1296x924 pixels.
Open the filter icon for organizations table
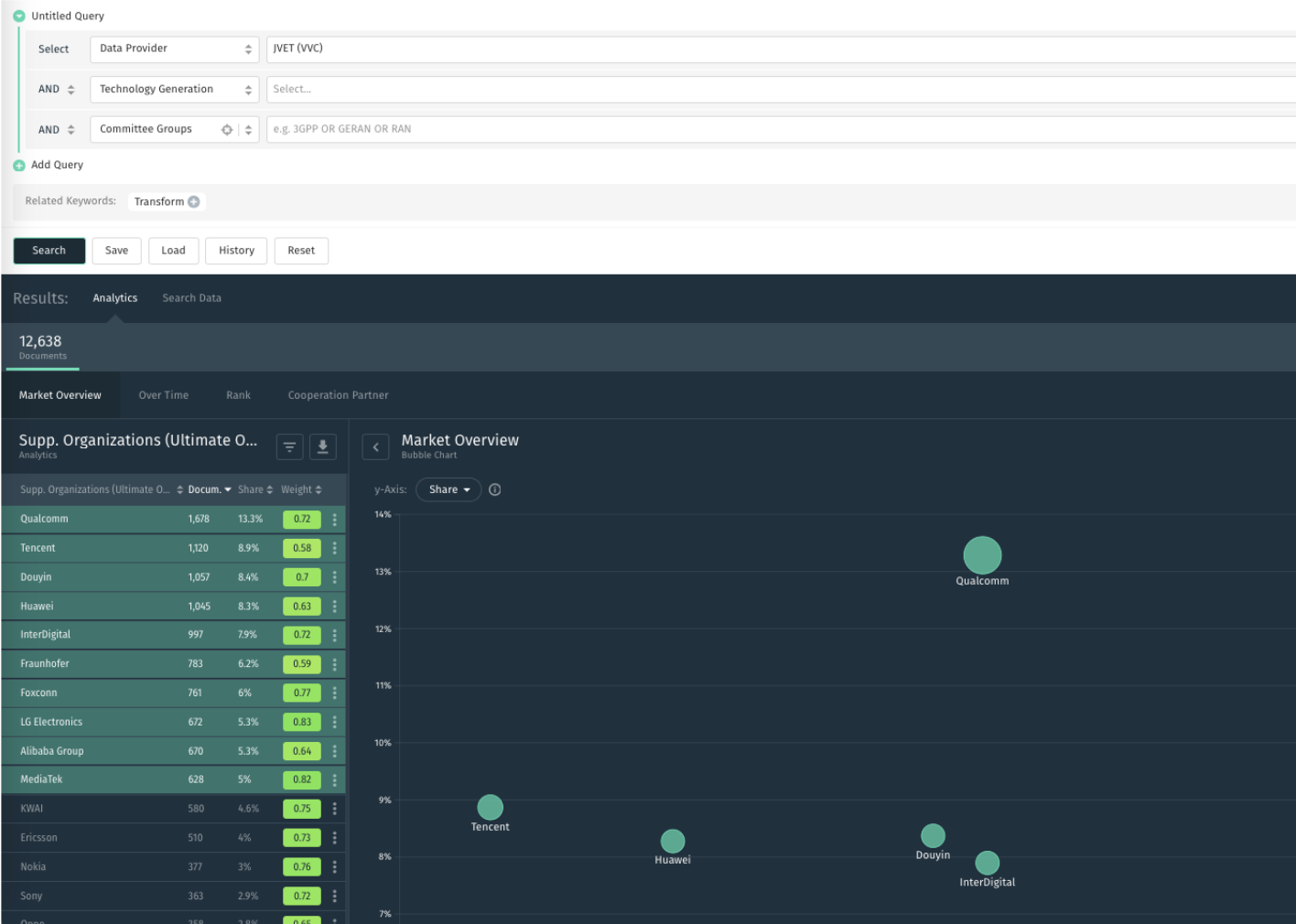coord(290,446)
